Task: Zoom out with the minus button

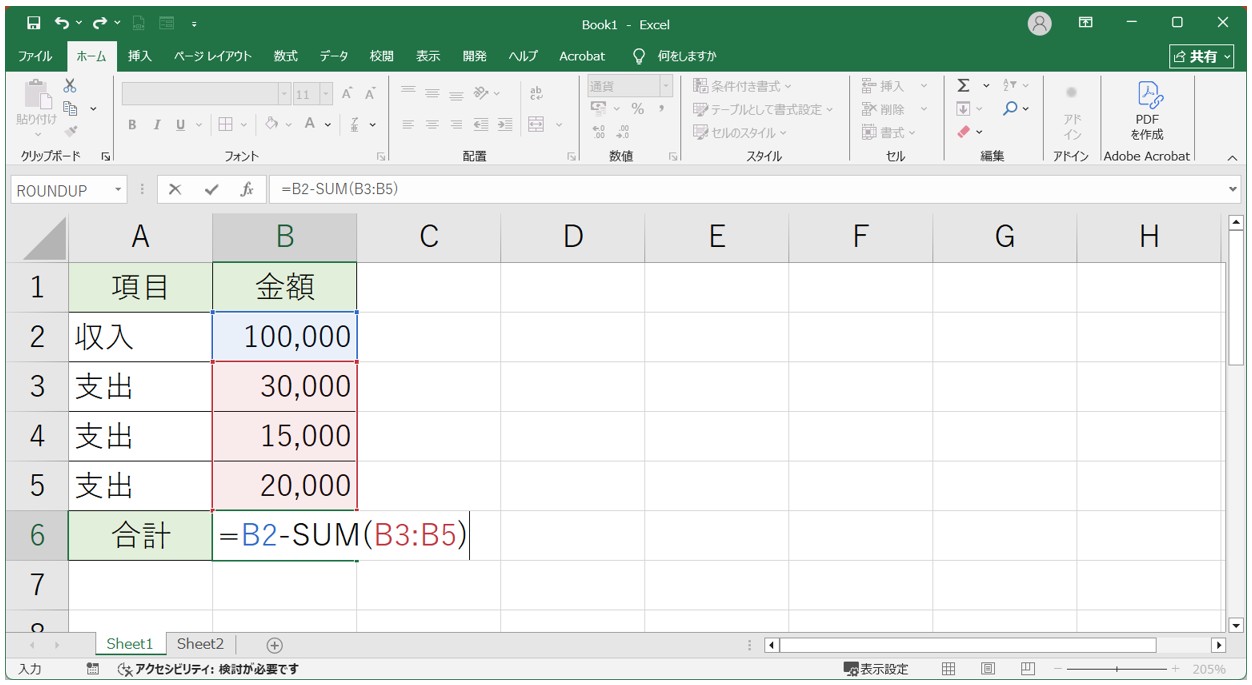Action: (x=1058, y=669)
